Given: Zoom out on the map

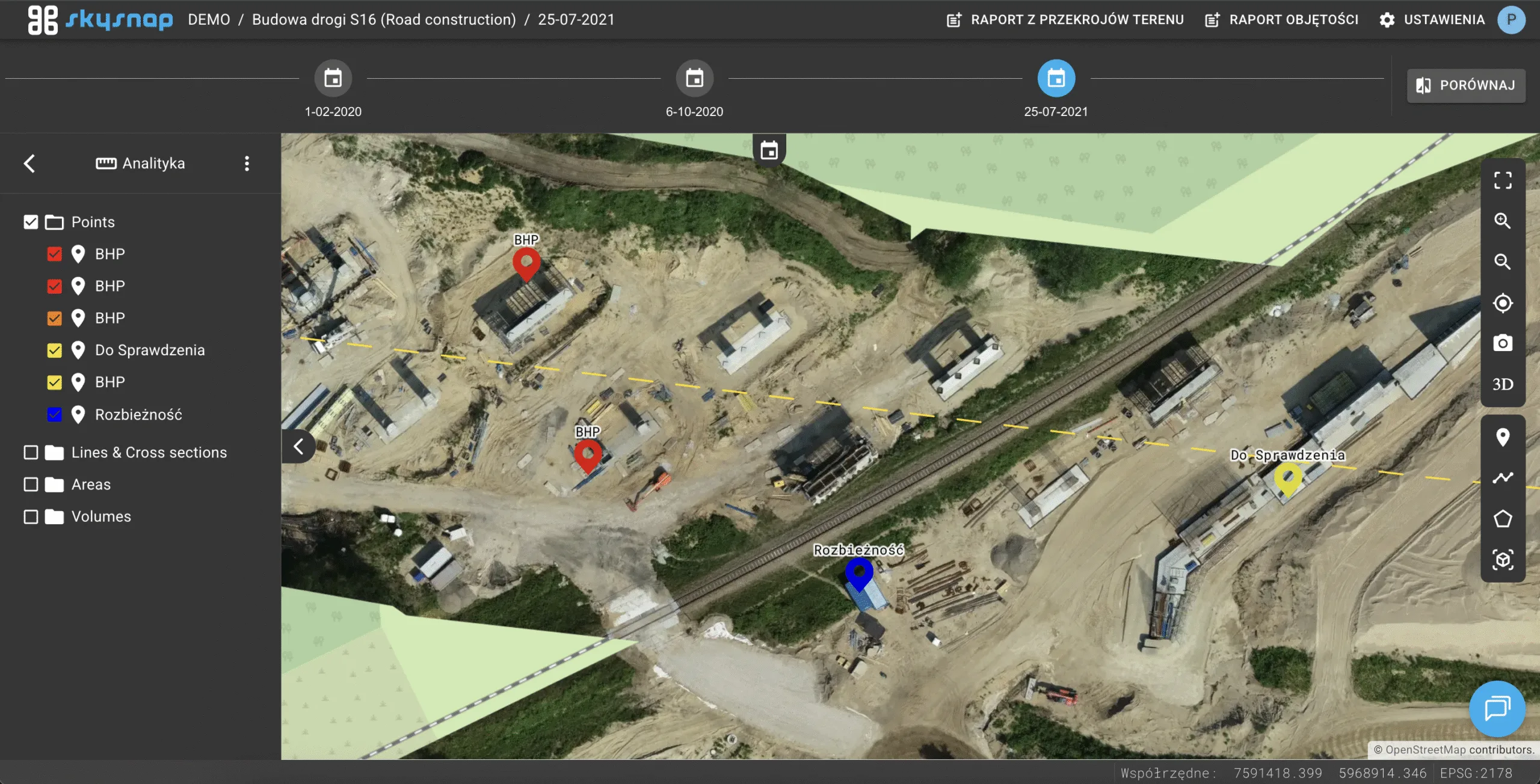Looking at the screenshot, I should tap(1502, 262).
